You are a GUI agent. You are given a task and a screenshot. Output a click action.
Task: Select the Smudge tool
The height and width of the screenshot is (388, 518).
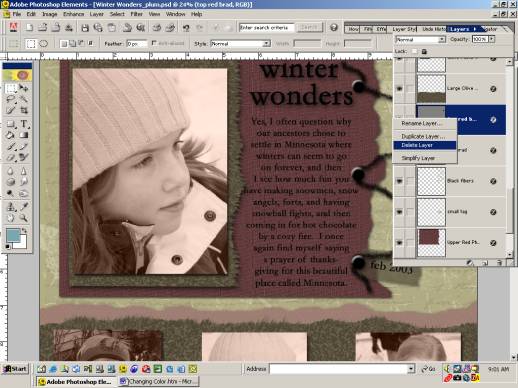tap(24, 182)
